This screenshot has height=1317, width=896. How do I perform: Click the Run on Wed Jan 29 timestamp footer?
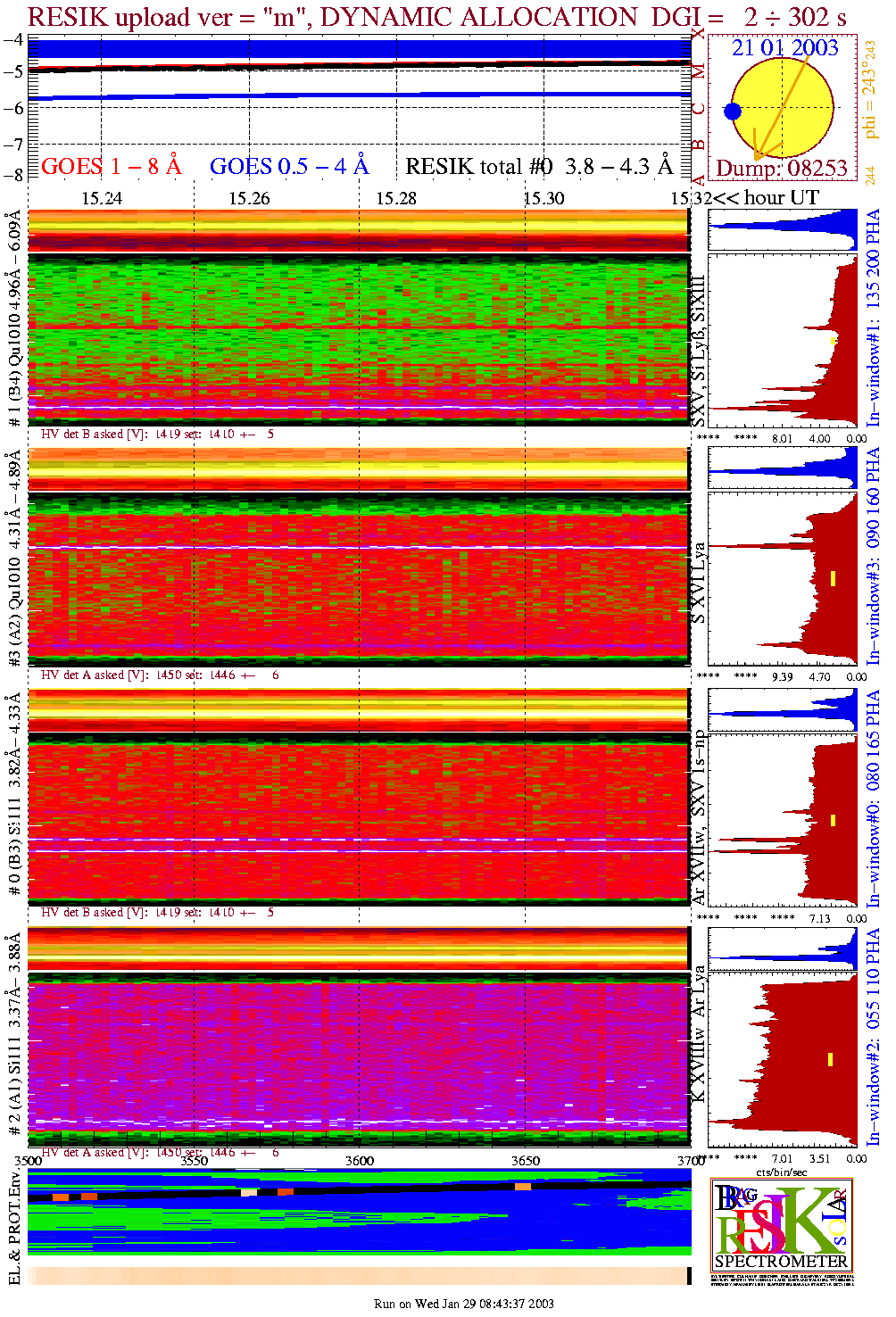pyautogui.click(x=463, y=1304)
